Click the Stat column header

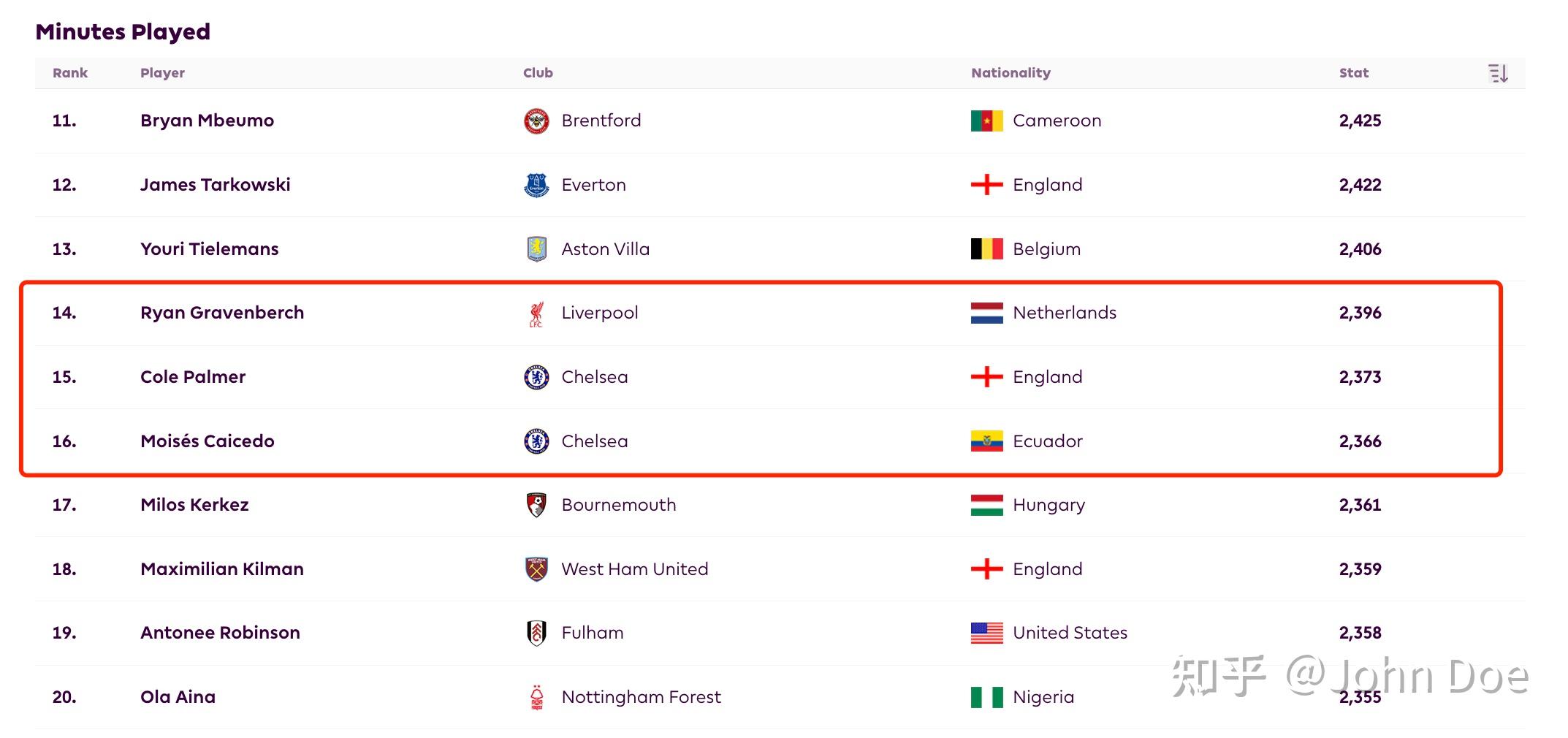pos(1354,73)
